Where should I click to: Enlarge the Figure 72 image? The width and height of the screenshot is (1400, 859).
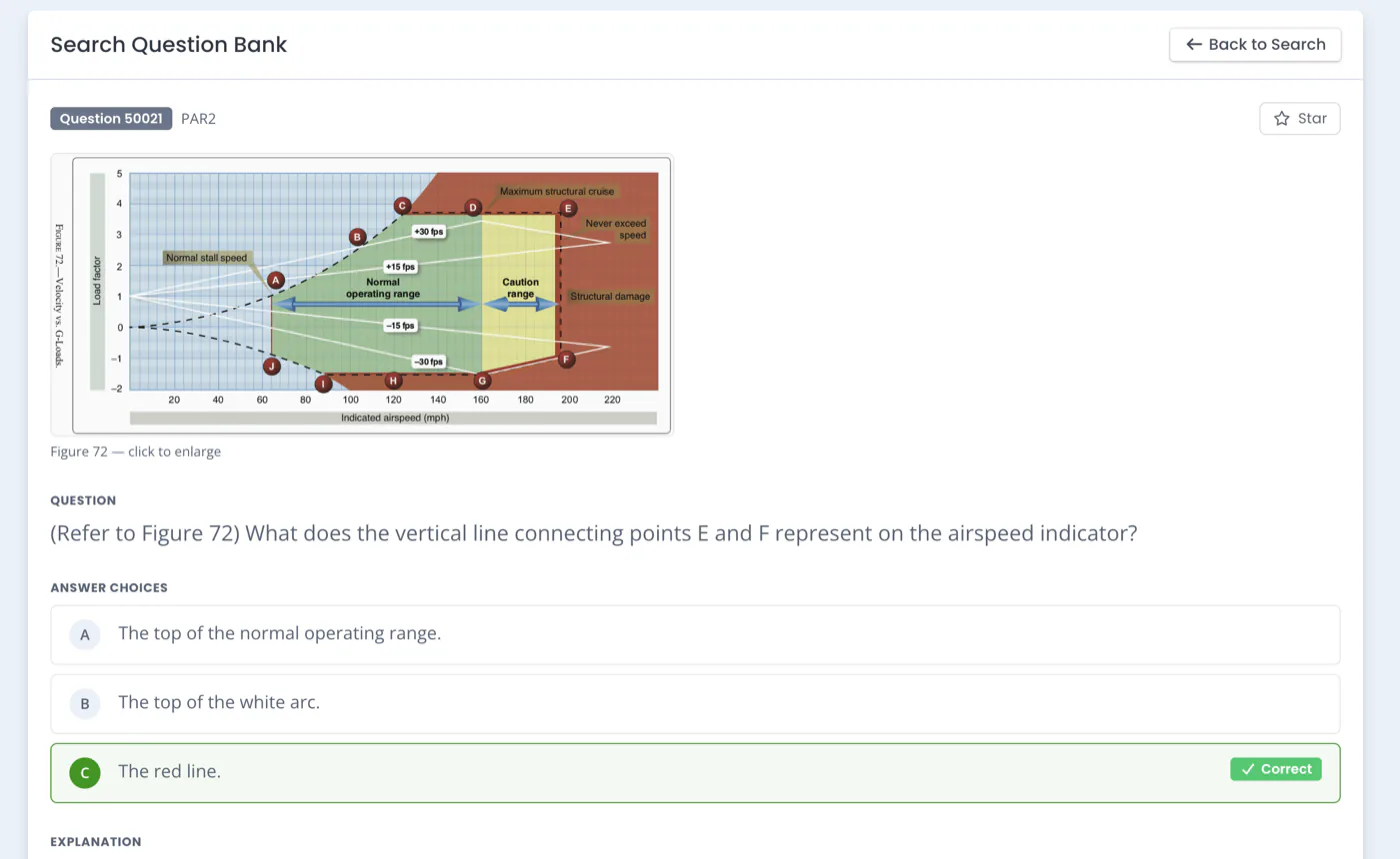point(362,294)
